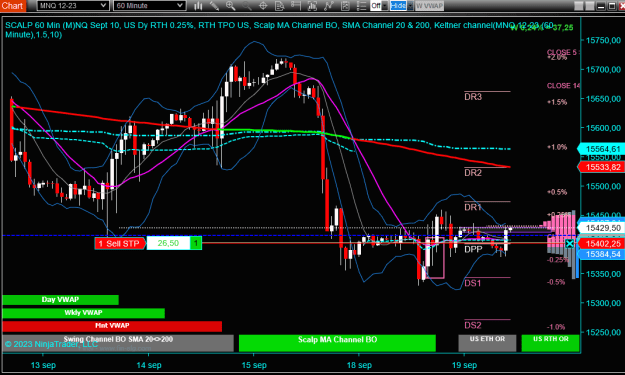Click the DR2 pivot level label
Image resolution: width=625 pixels, height=375 pixels.
[x=473, y=173]
